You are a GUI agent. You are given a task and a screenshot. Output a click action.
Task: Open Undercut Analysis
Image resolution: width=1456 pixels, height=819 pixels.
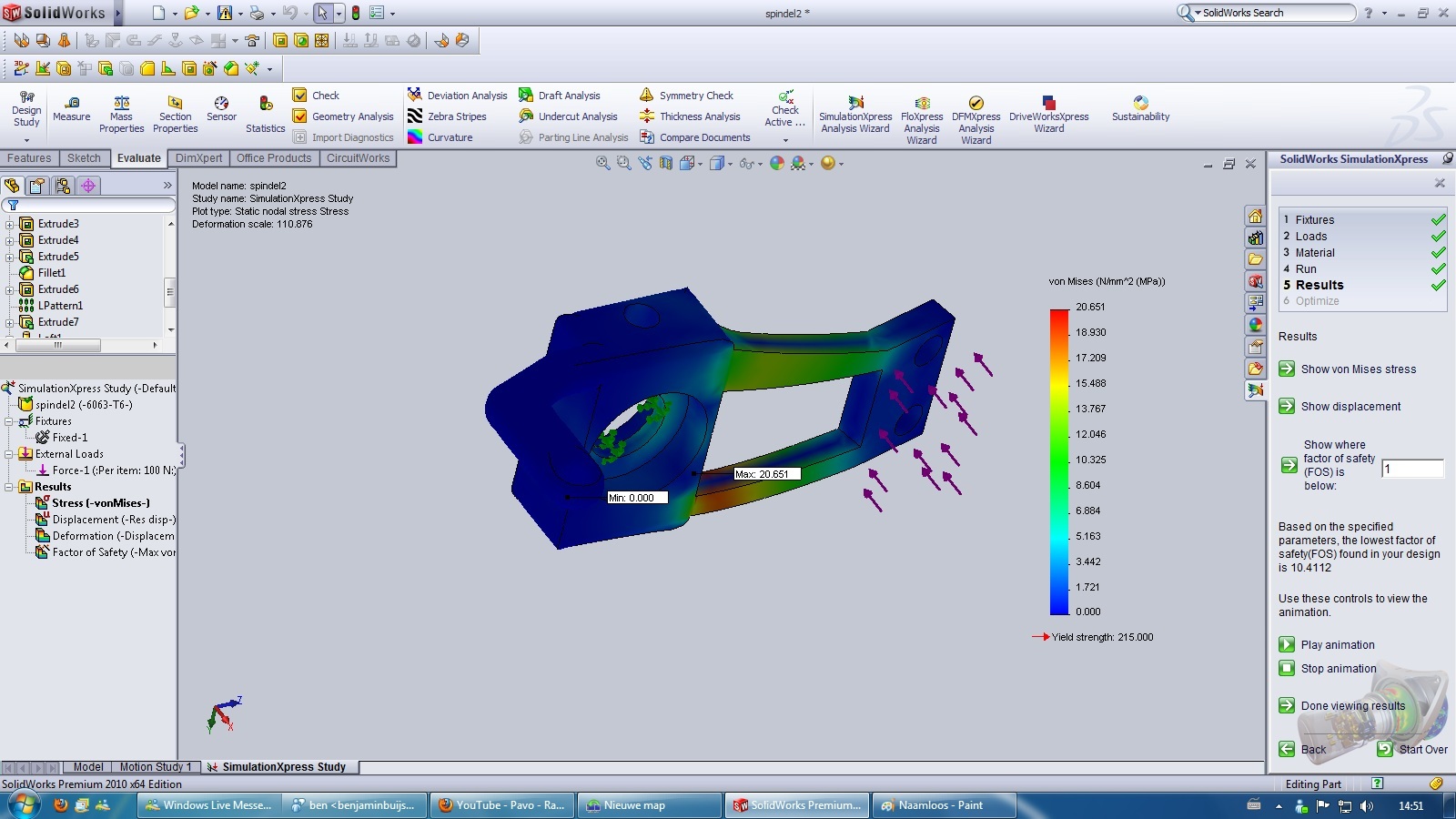pyautogui.click(x=568, y=116)
